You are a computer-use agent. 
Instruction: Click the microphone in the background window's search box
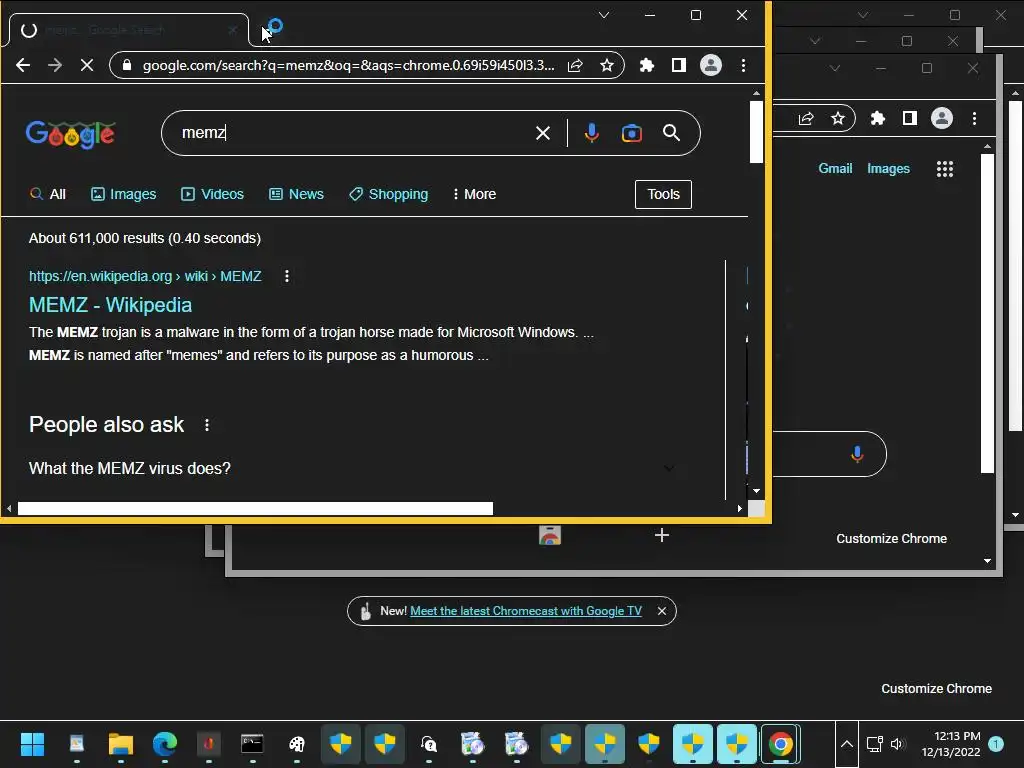[x=857, y=454]
